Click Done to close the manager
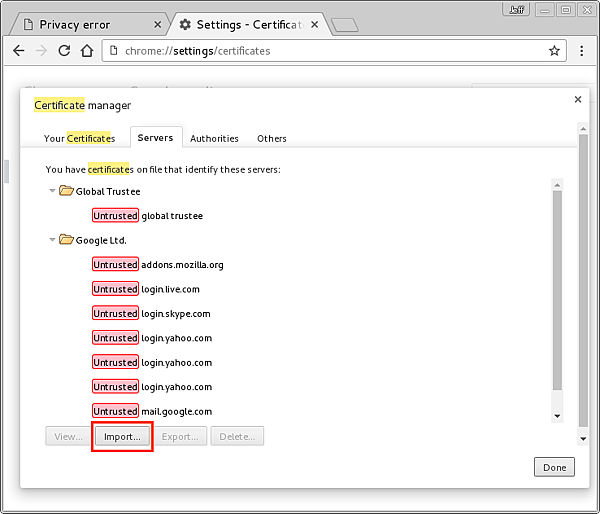The width and height of the screenshot is (600, 514). [x=554, y=467]
